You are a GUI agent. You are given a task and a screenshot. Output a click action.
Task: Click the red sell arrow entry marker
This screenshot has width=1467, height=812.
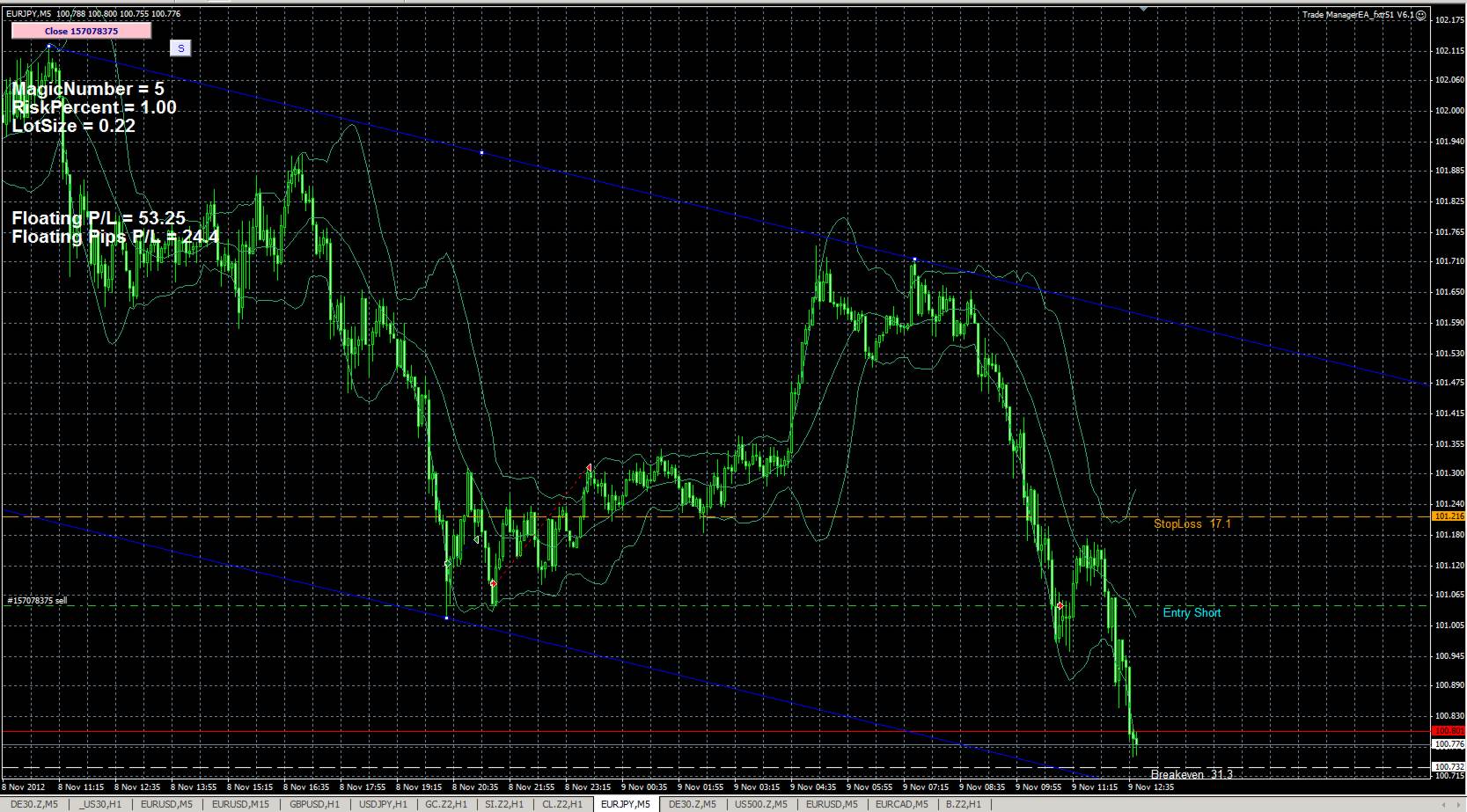[x=1059, y=606]
